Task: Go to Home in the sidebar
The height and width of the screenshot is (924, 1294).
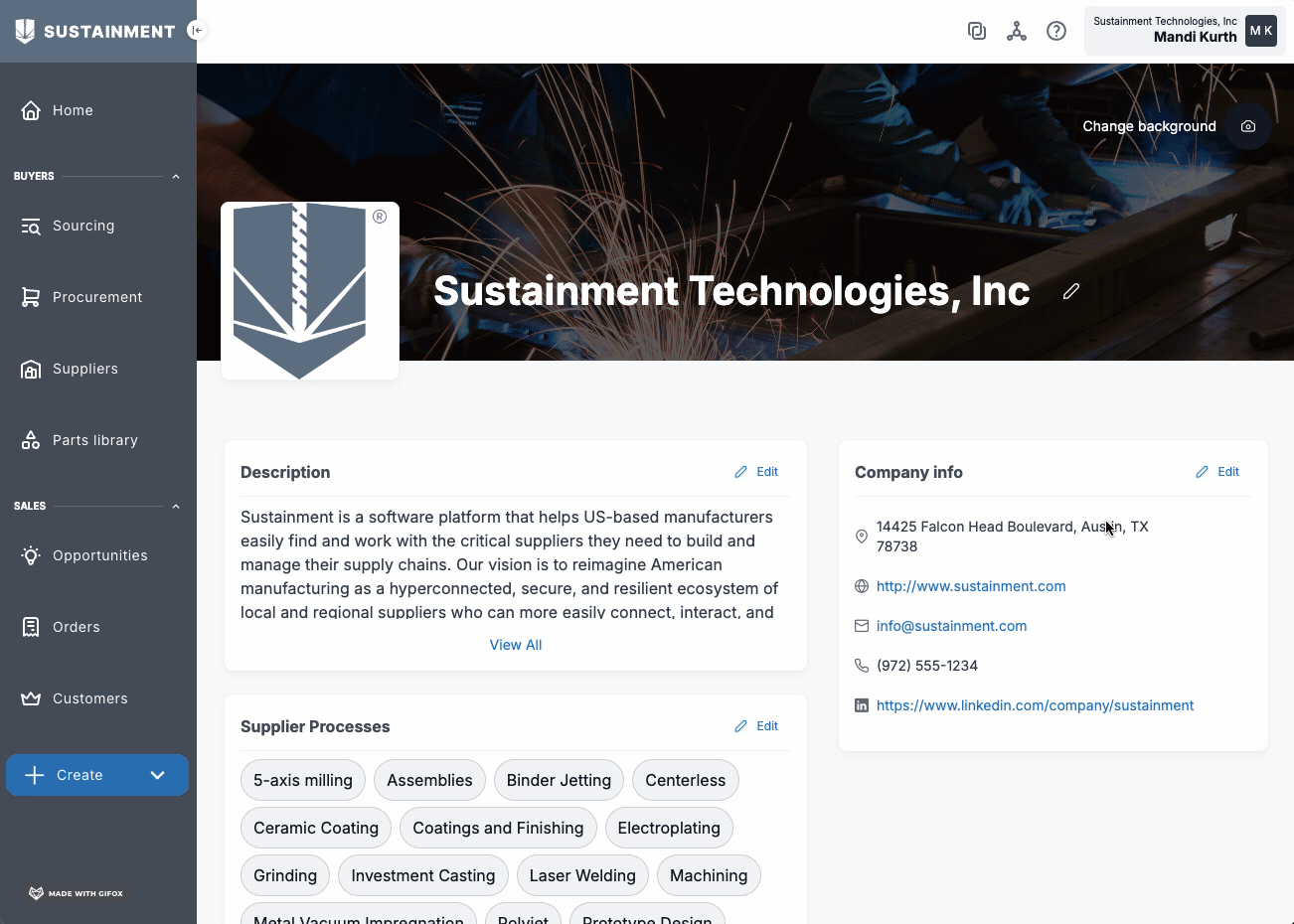Action: [x=73, y=110]
